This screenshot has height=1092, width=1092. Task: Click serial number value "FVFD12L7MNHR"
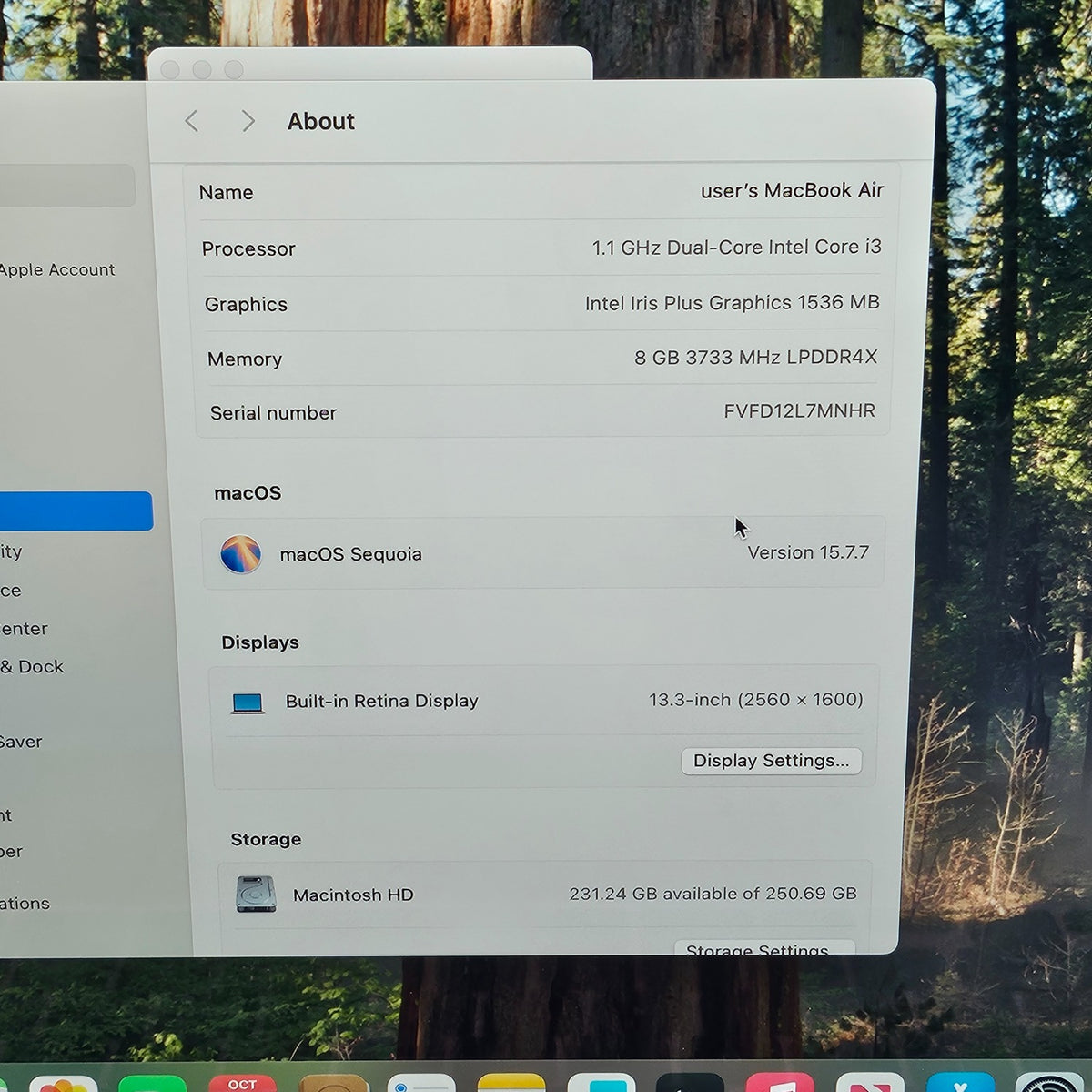(799, 411)
